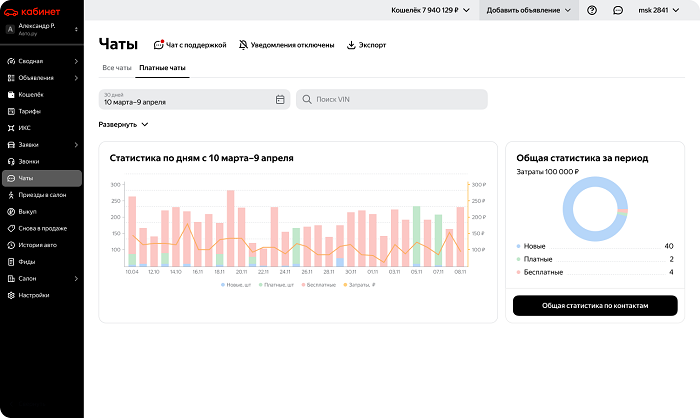Toggle the Costs series in chart legend
Viewport: 700px width, 418px height.
[x=357, y=285]
